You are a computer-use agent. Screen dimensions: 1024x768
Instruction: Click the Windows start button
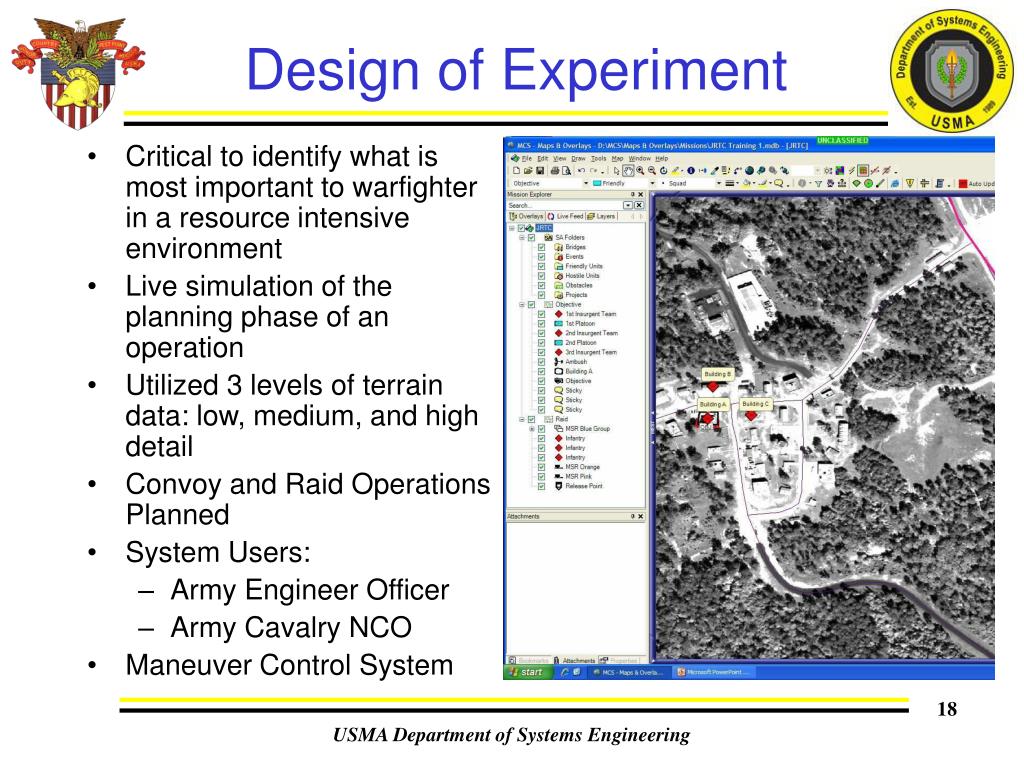[528, 672]
